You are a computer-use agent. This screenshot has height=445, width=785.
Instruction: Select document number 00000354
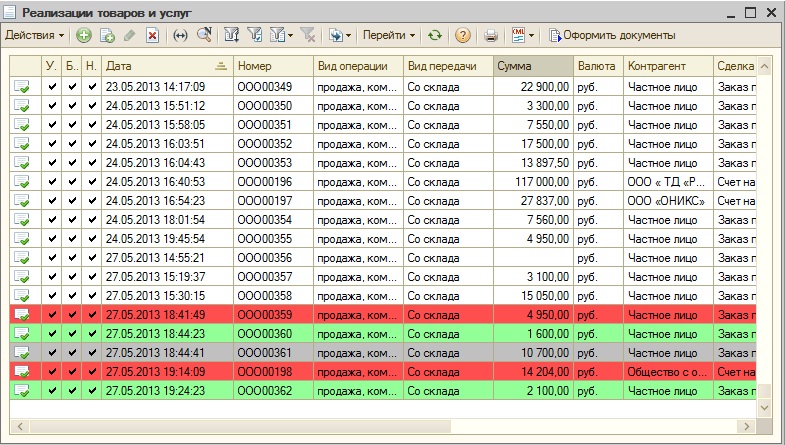[x=273, y=220]
